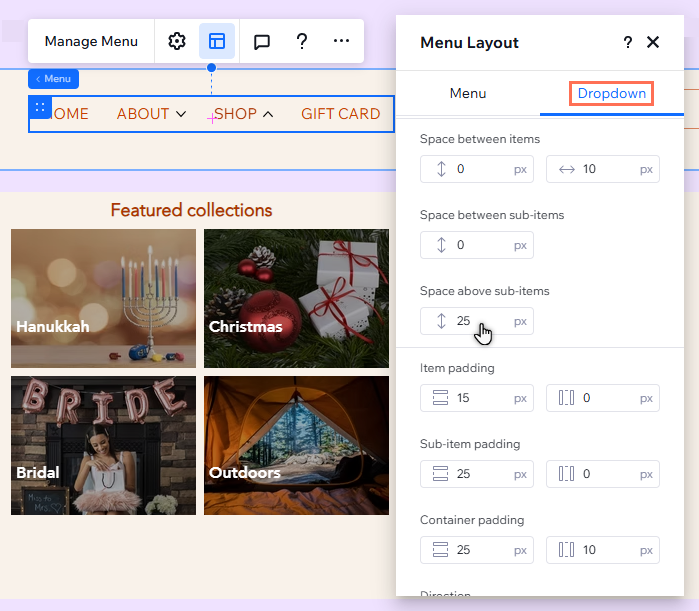Select the SHOP menu item
The height and width of the screenshot is (611, 699).
[235, 114]
